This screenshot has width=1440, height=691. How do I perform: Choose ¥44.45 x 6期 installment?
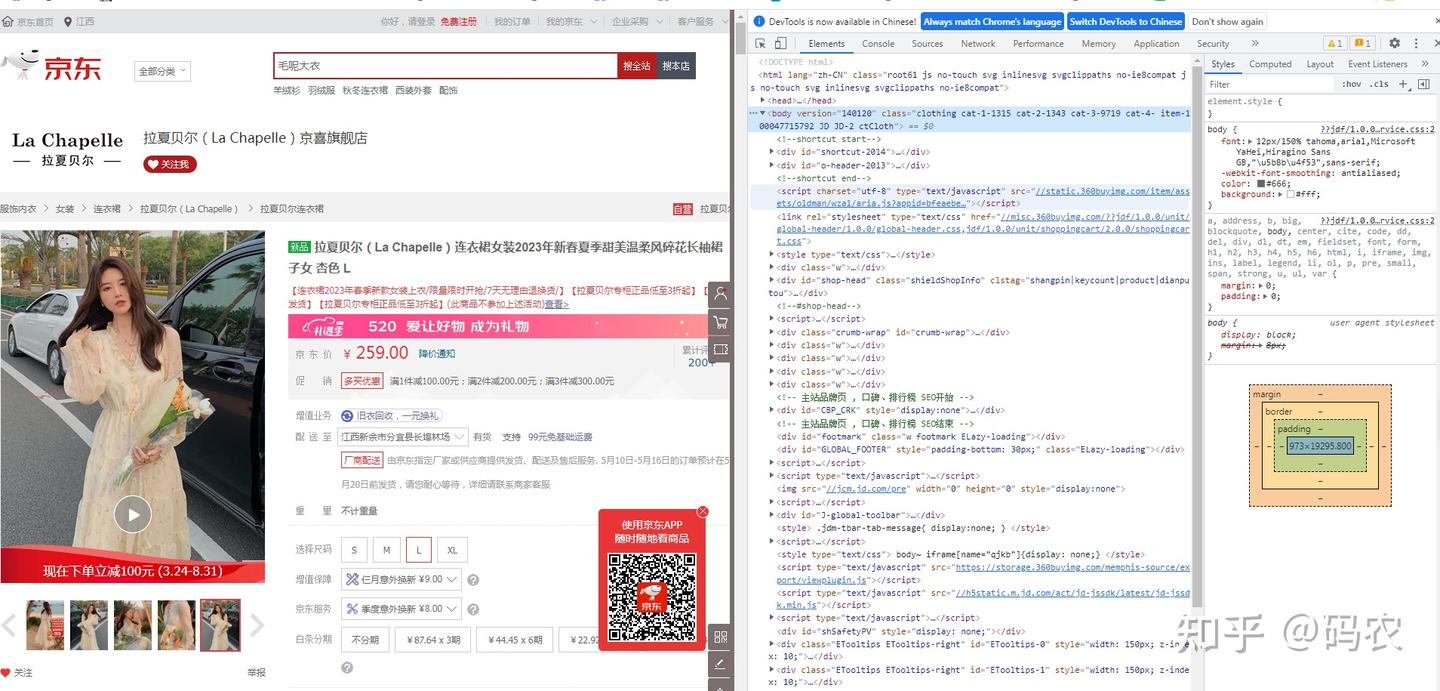coord(515,640)
